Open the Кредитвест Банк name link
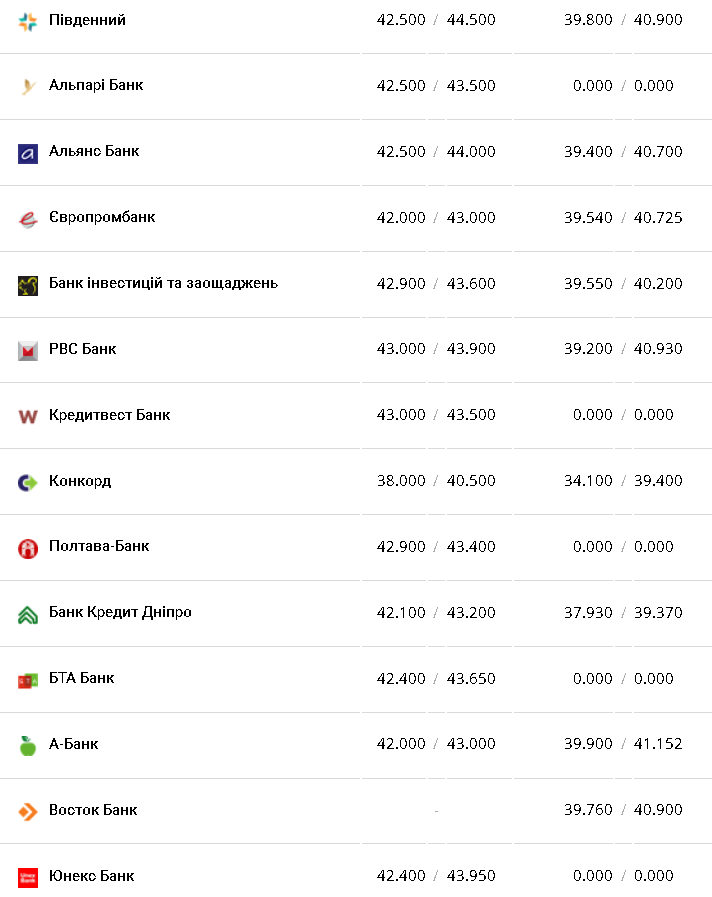 pos(109,415)
